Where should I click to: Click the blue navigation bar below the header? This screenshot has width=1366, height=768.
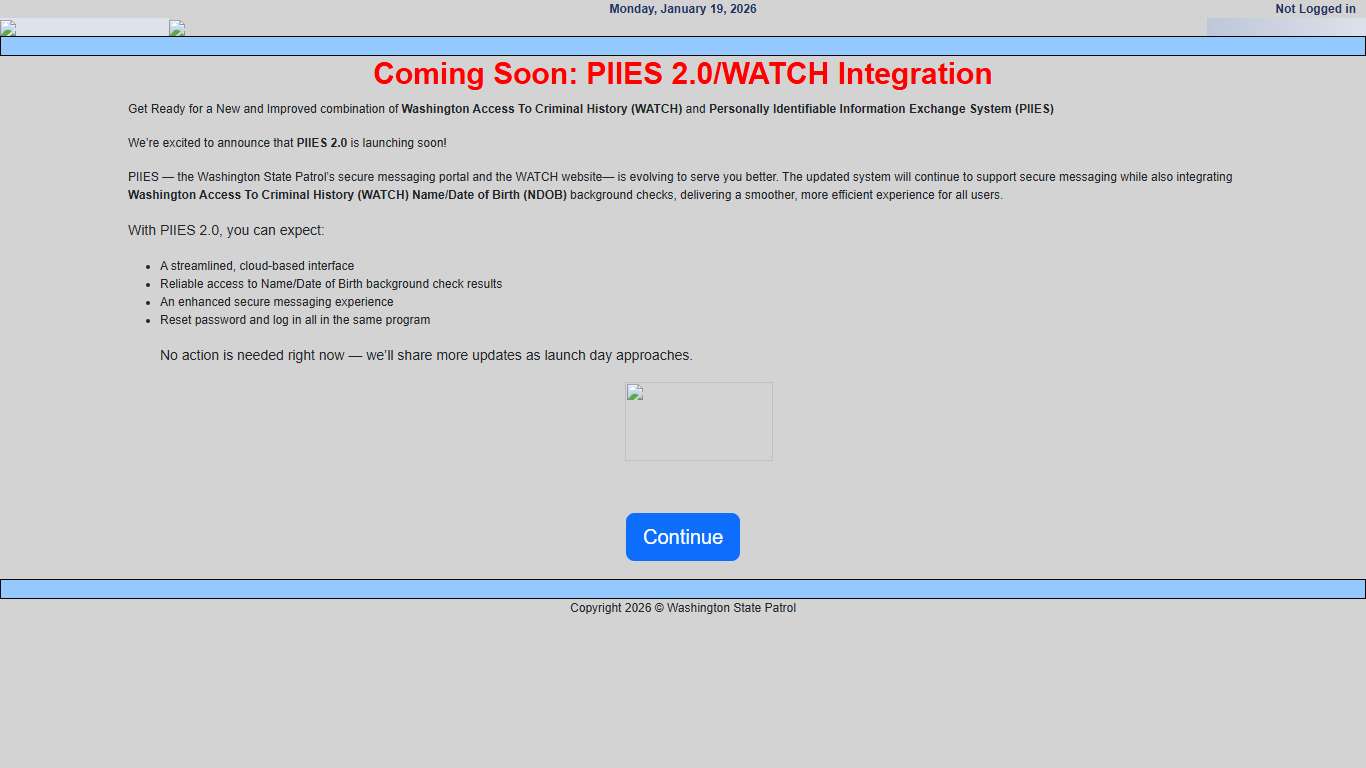coord(682,46)
